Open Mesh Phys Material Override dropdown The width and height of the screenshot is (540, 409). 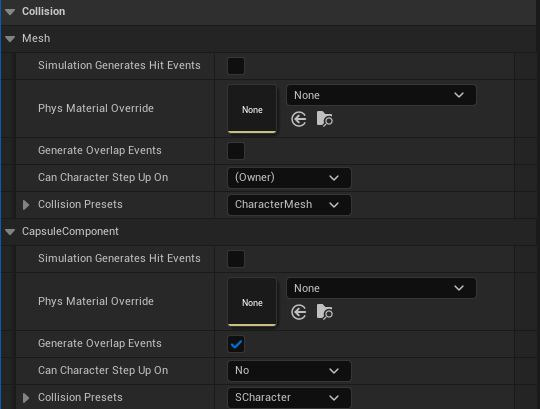pos(381,95)
